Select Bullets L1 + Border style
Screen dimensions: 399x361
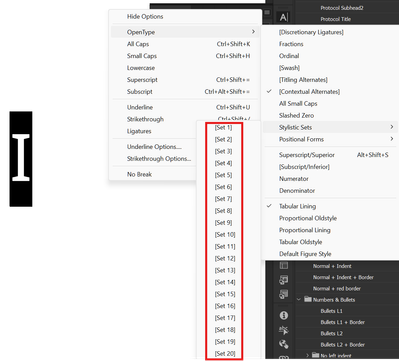342,322
